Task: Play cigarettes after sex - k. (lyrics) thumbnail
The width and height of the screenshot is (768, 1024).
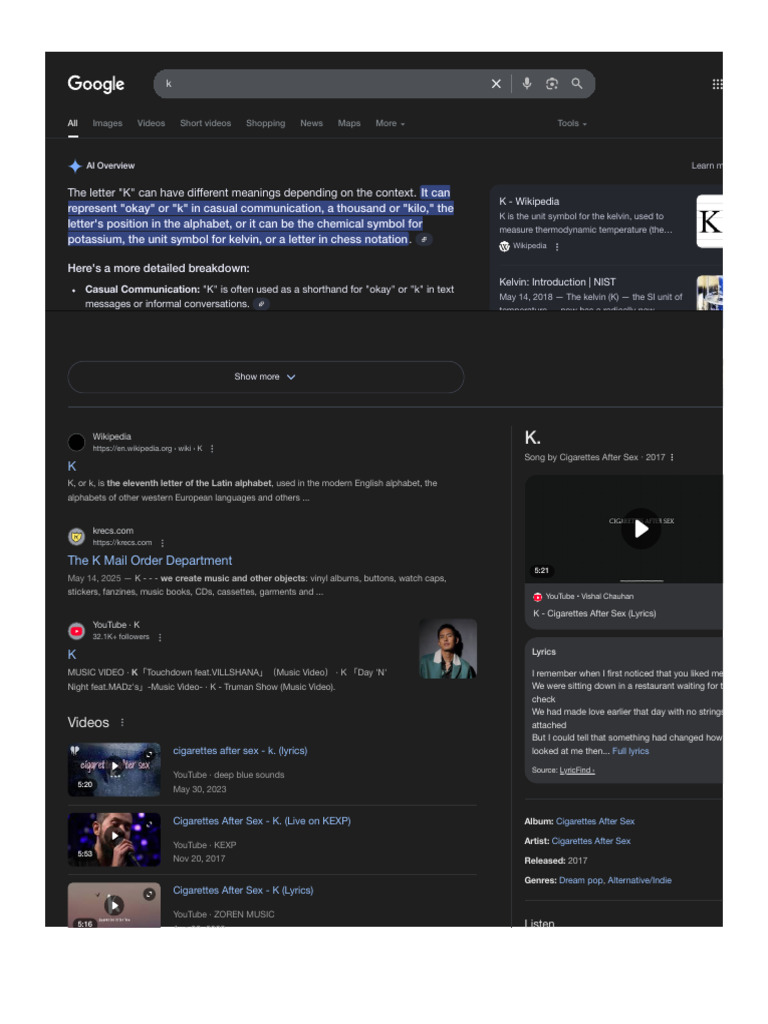Action: (114, 769)
